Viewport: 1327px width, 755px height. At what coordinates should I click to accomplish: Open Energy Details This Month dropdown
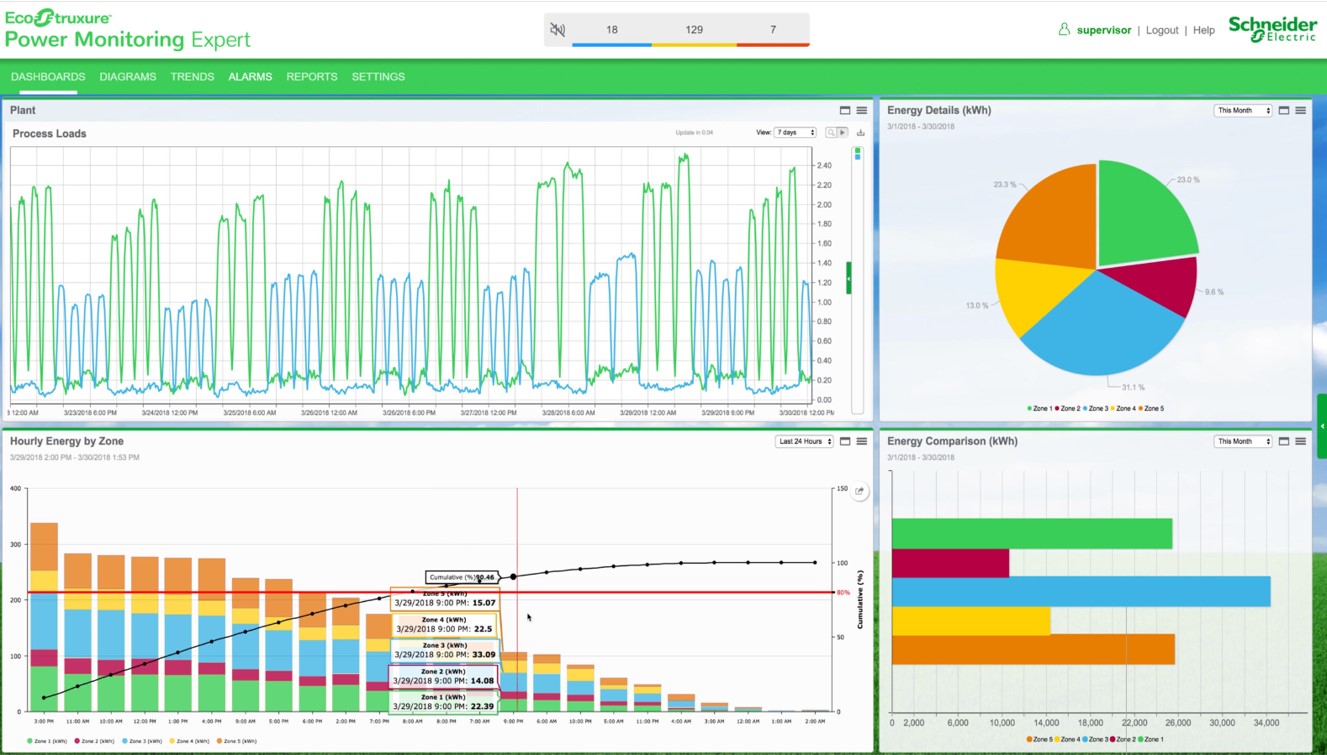1243,110
